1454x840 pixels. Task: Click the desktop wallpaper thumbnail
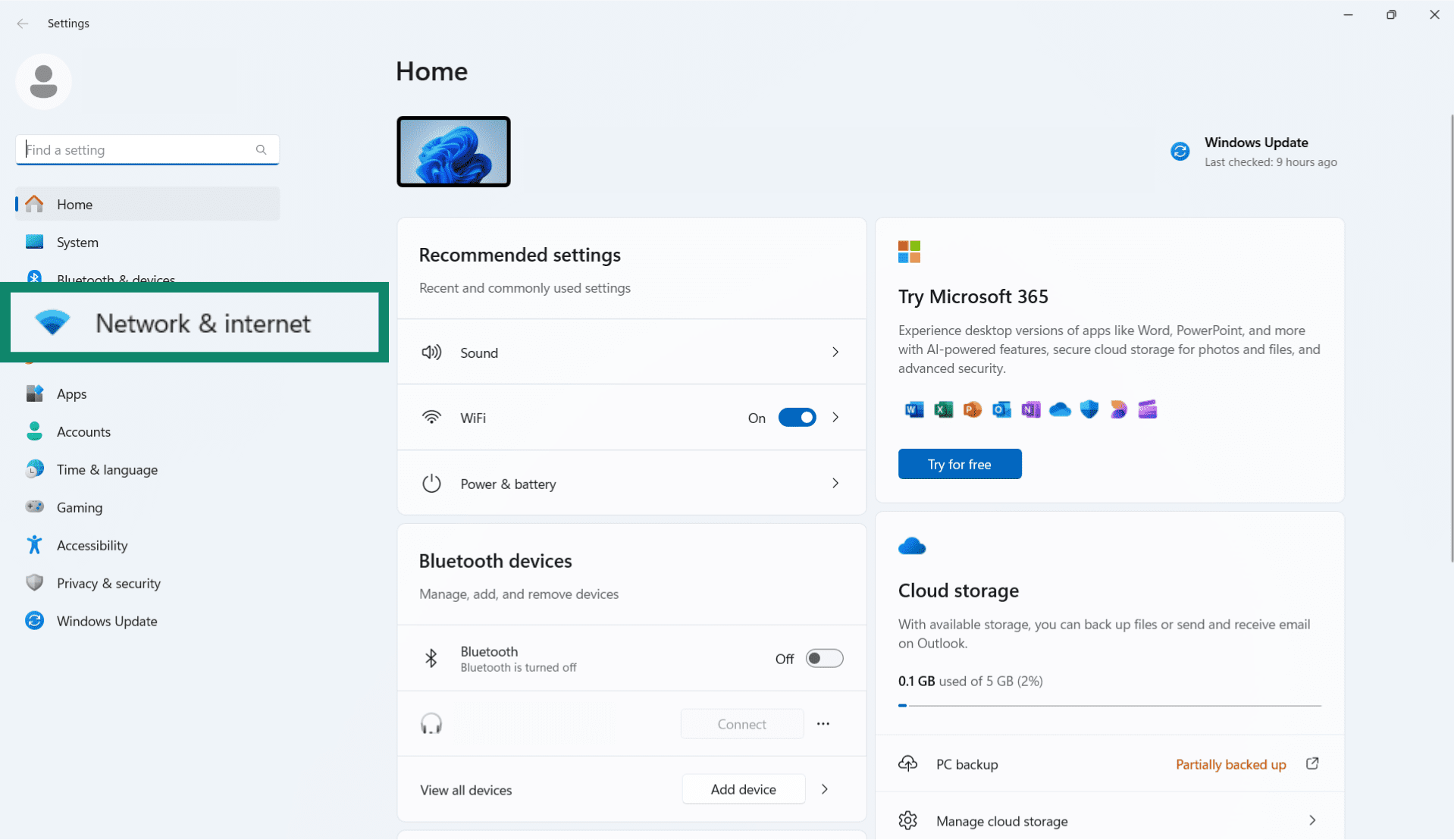click(x=453, y=152)
